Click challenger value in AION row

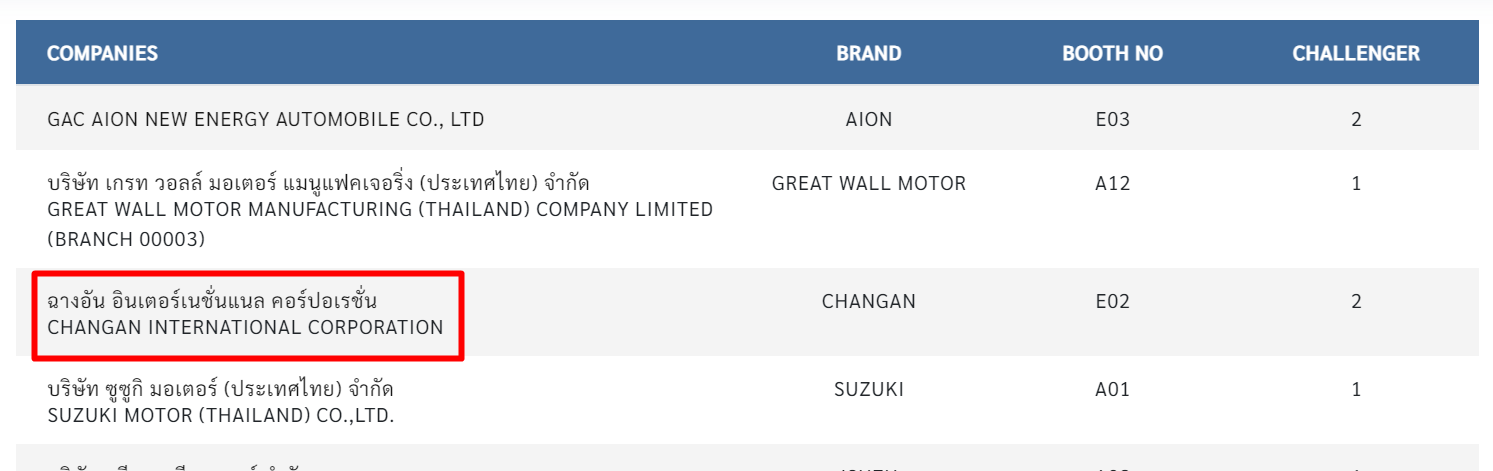pyautogui.click(x=1356, y=120)
